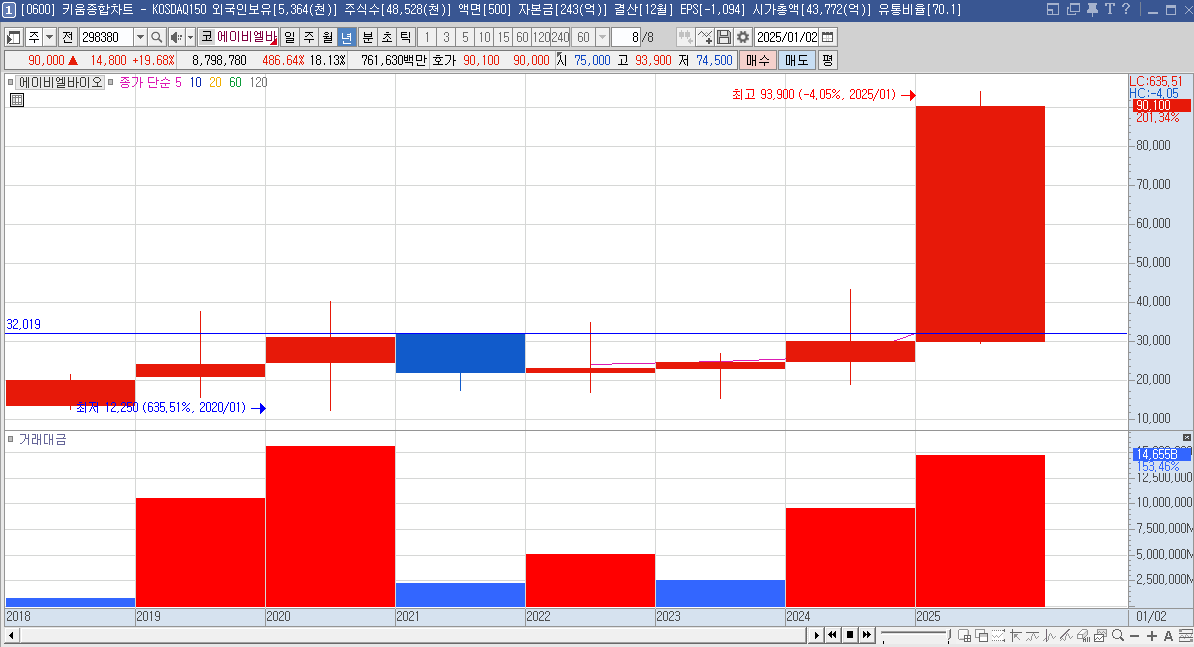Click the title bar duplicate window icon
The height and width of the screenshot is (647, 1194).
pos(1074,9)
